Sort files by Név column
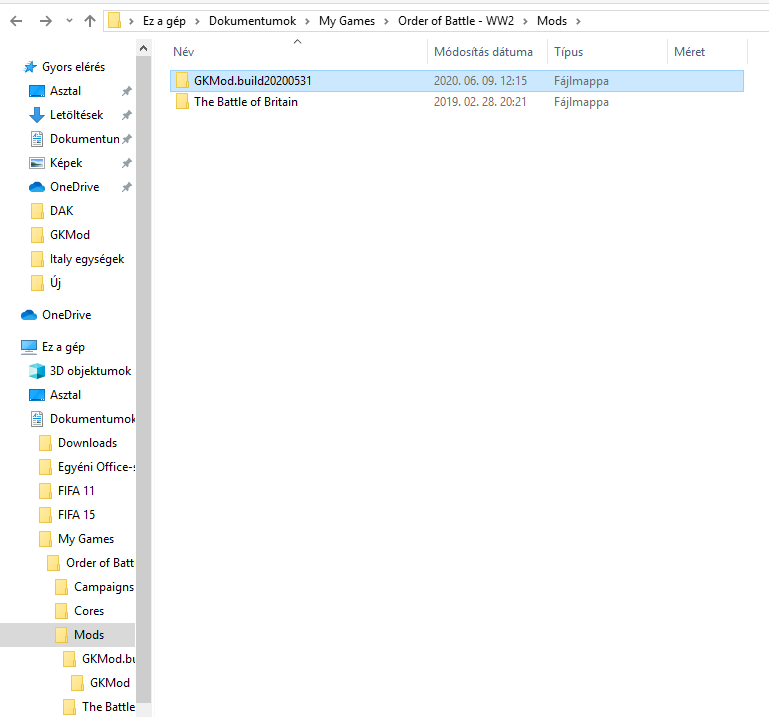This screenshot has width=769, height=717. (x=183, y=52)
